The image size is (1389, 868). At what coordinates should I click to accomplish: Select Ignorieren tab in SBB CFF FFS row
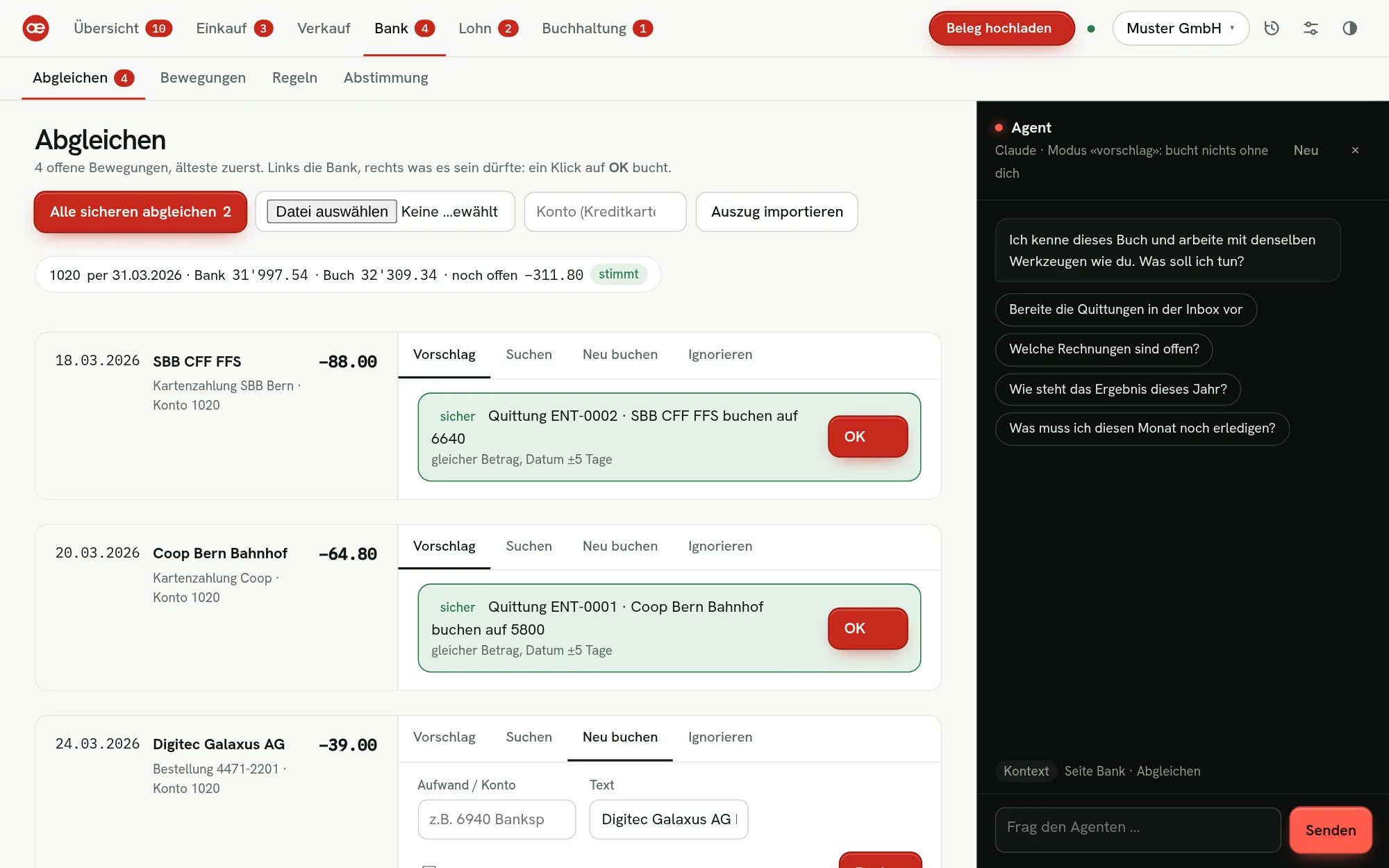[720, 355]
